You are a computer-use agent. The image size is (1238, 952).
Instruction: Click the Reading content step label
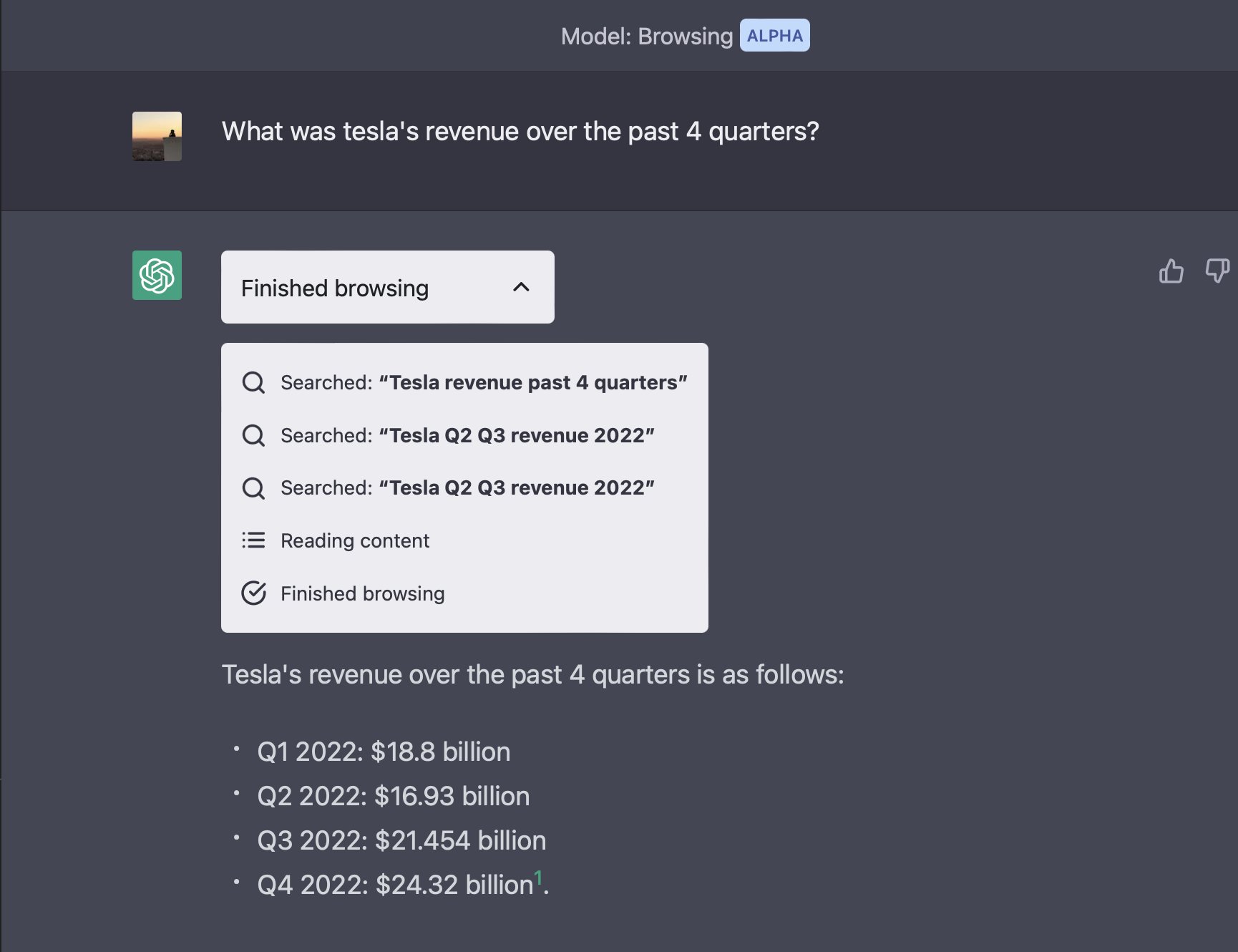tap(355, 541)
